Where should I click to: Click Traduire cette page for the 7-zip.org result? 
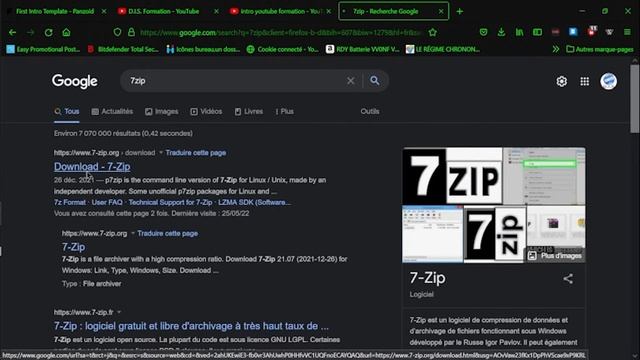(168, 233)
